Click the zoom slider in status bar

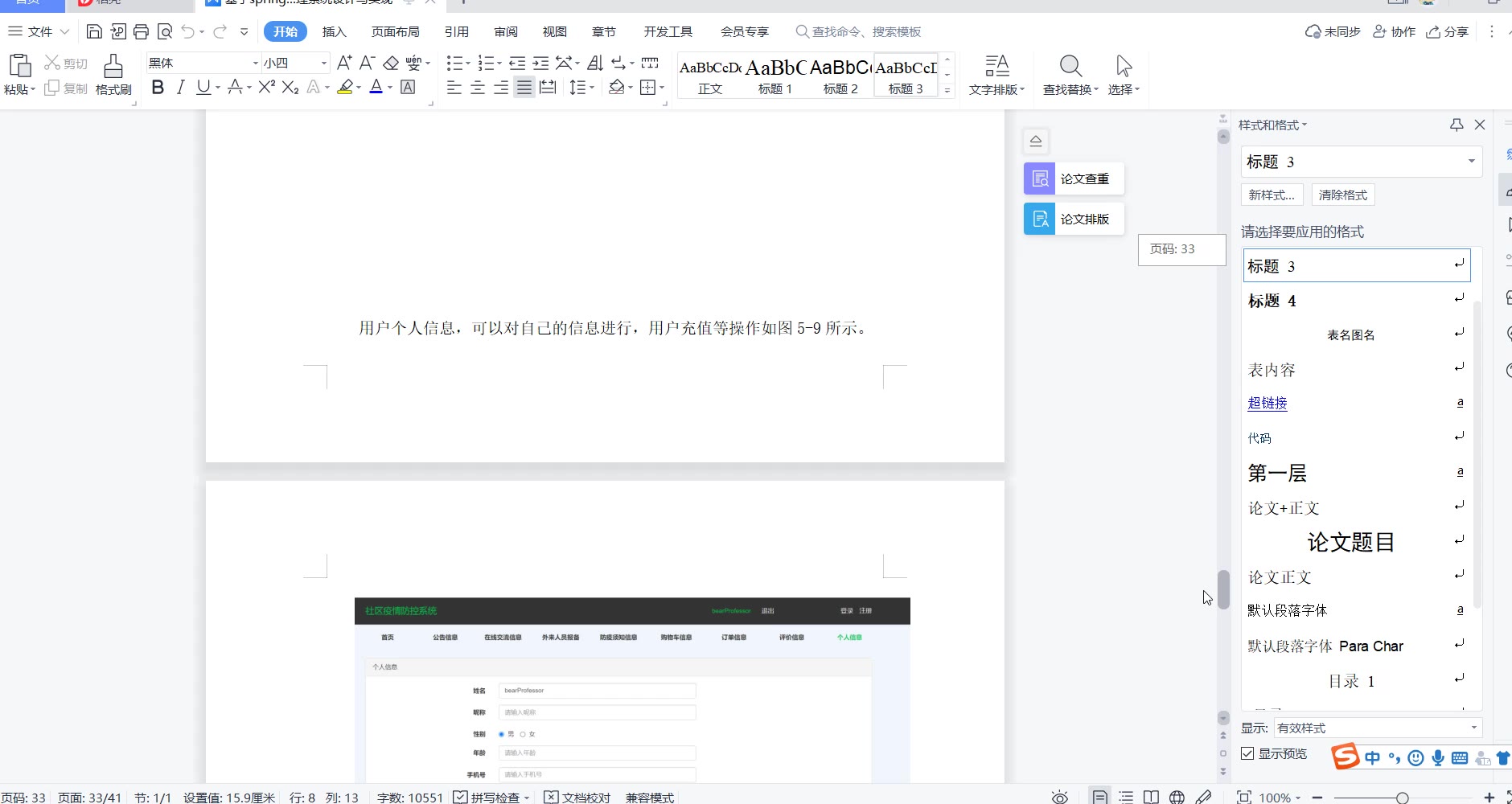1402,798
